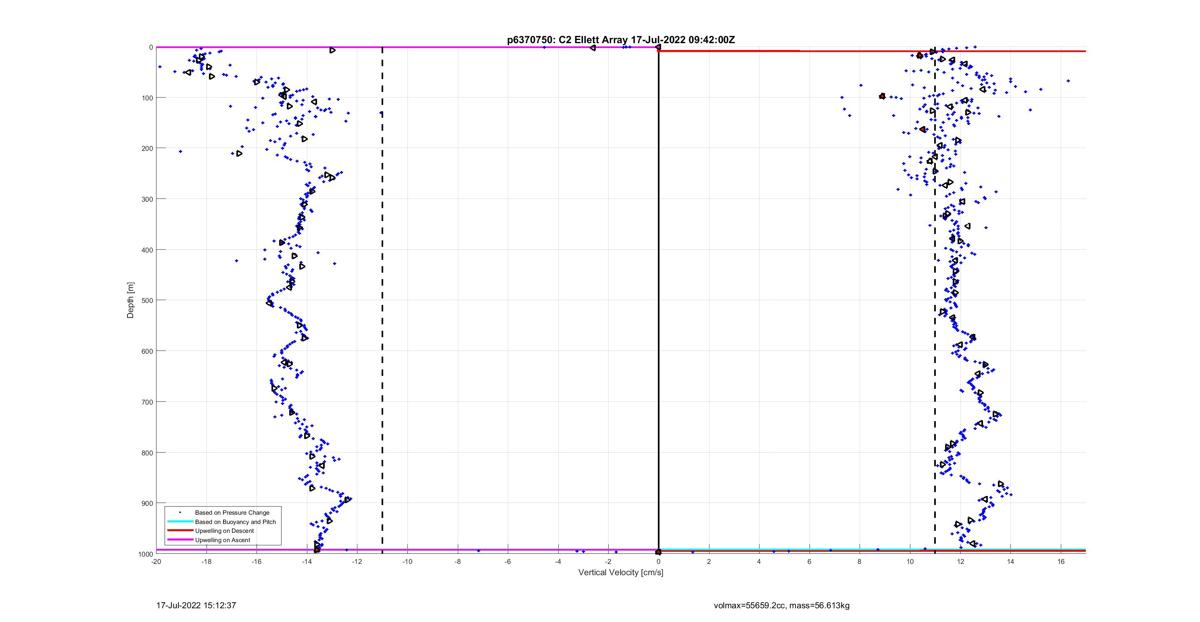Screen dimensions: 1200x622
Task: Click legend entry 'Upwelling on Ascent'
Action: [x=223, y=540]
